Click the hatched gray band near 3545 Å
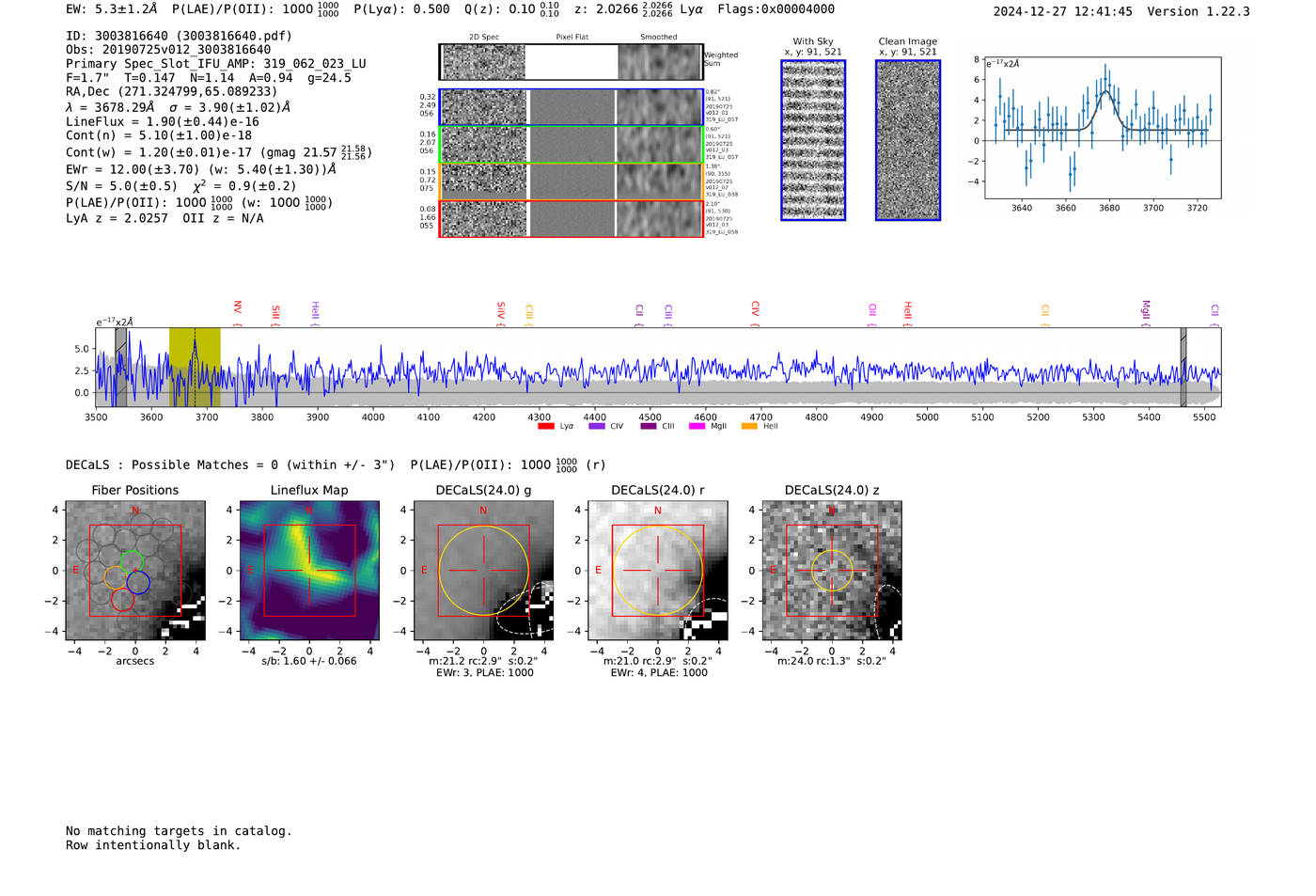 coord(121,368)
